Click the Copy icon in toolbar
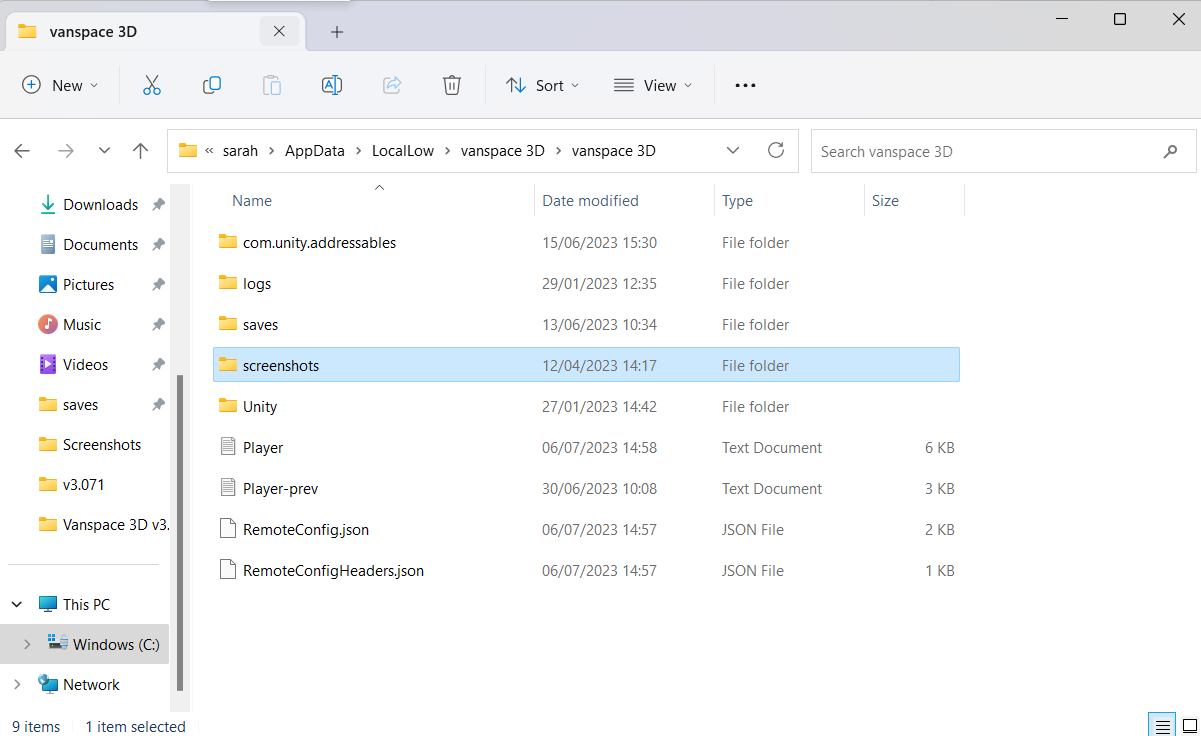Screen dimensions: 1201x736 tap(212, 85)
